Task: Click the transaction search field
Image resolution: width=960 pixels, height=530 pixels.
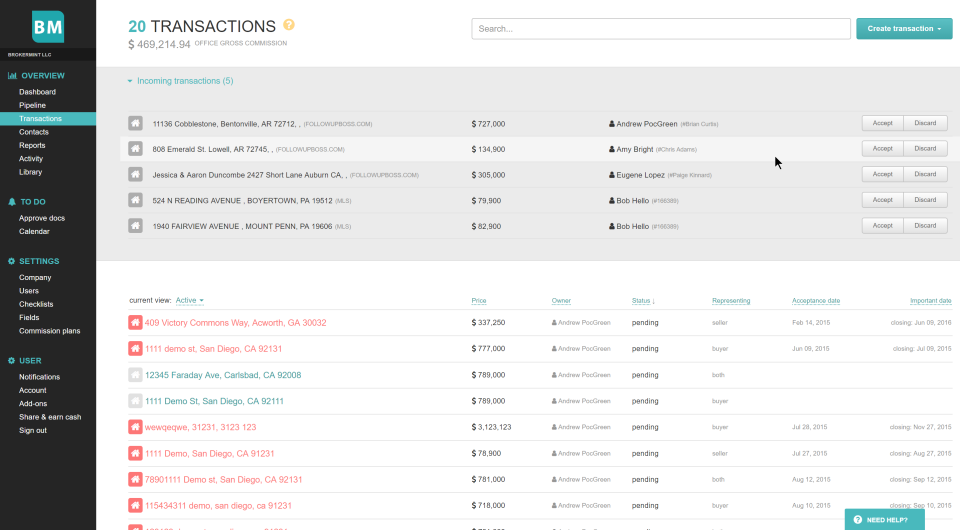Action: click(x=660, y=29)
